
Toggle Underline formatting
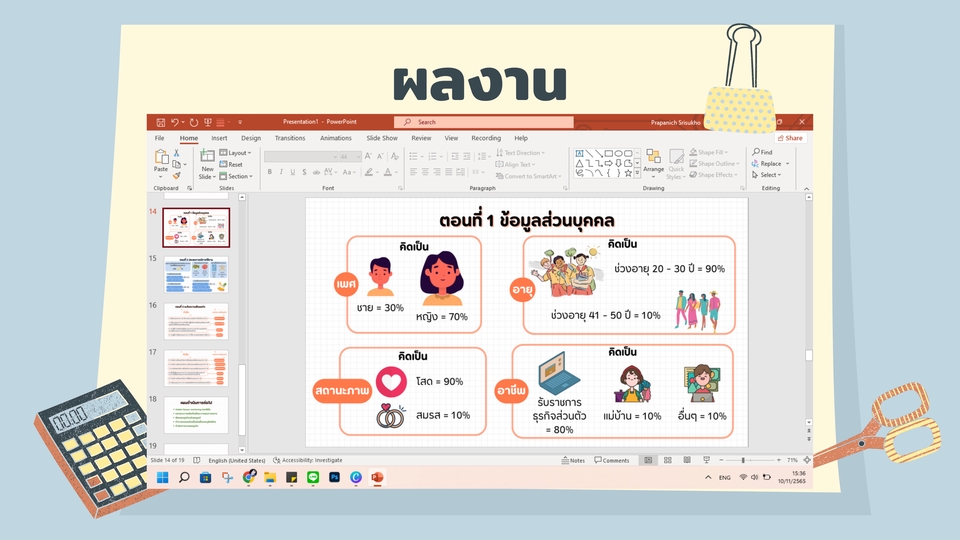pos(293,172)
